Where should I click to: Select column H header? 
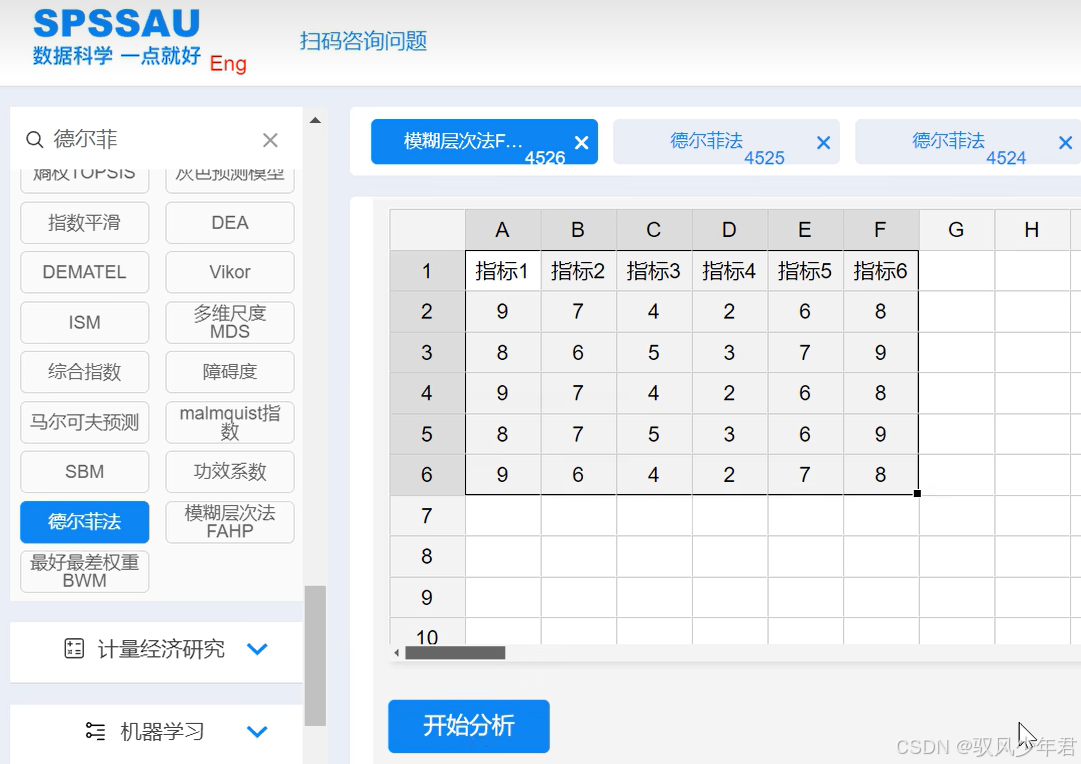[1032, 230]
